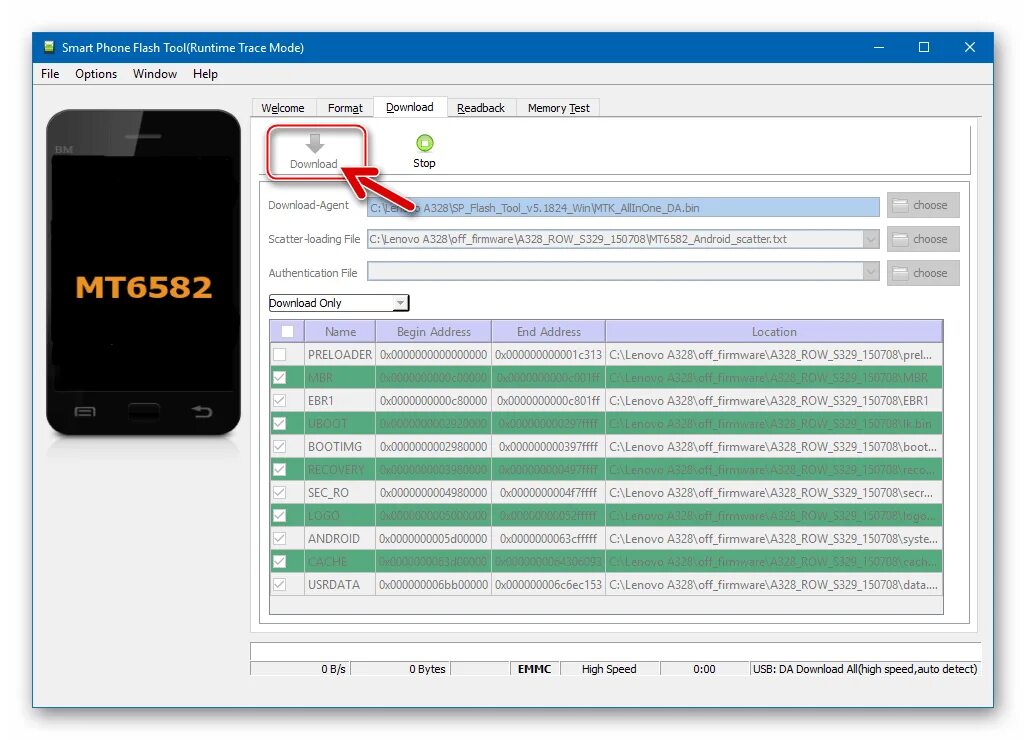Click the Name column header
The height and width of the screenshot is (740, 1026).
pyautogui.click(x=340, y=332)
